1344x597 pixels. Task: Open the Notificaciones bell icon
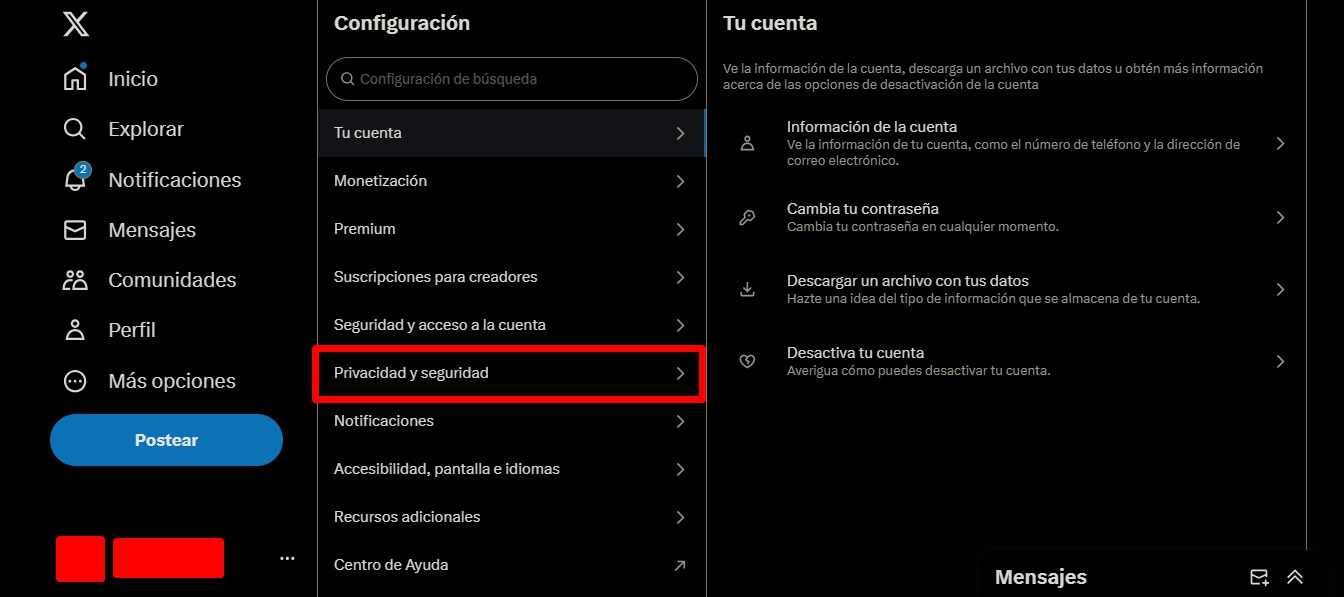pyautogui.click(x=75, y=180)
